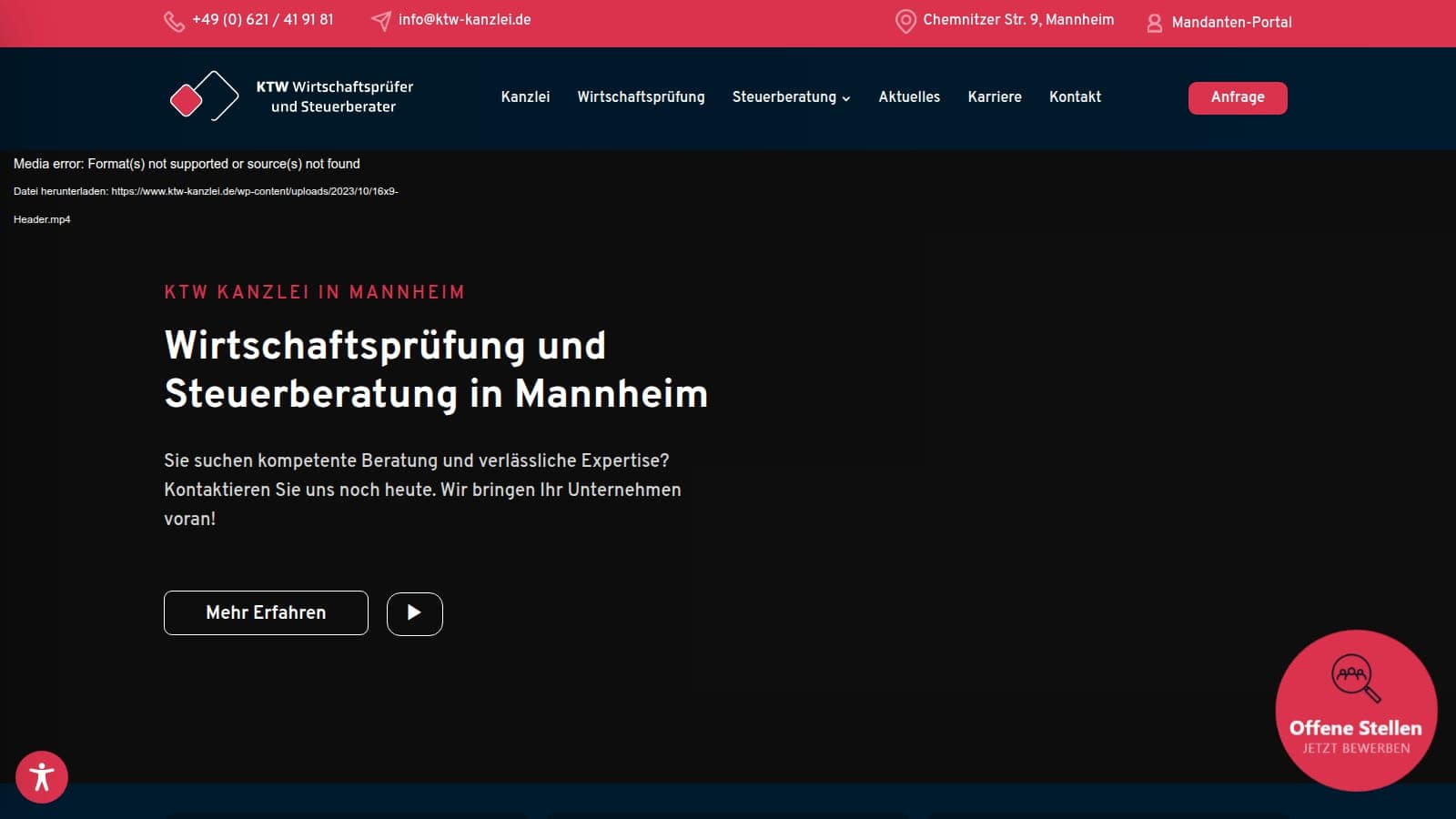This screenshot has height=819, width=1456.
Task: Click the paper plane email icon
Action: 381,21
